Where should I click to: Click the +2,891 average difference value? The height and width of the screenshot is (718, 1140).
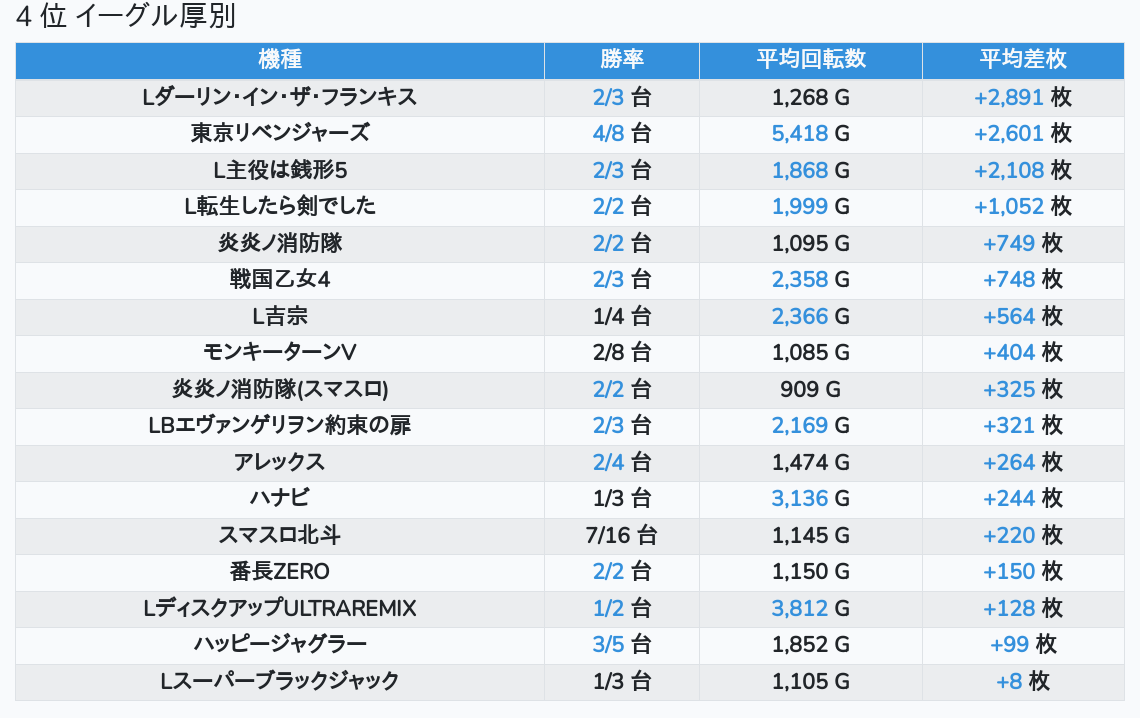[1008, 97]
